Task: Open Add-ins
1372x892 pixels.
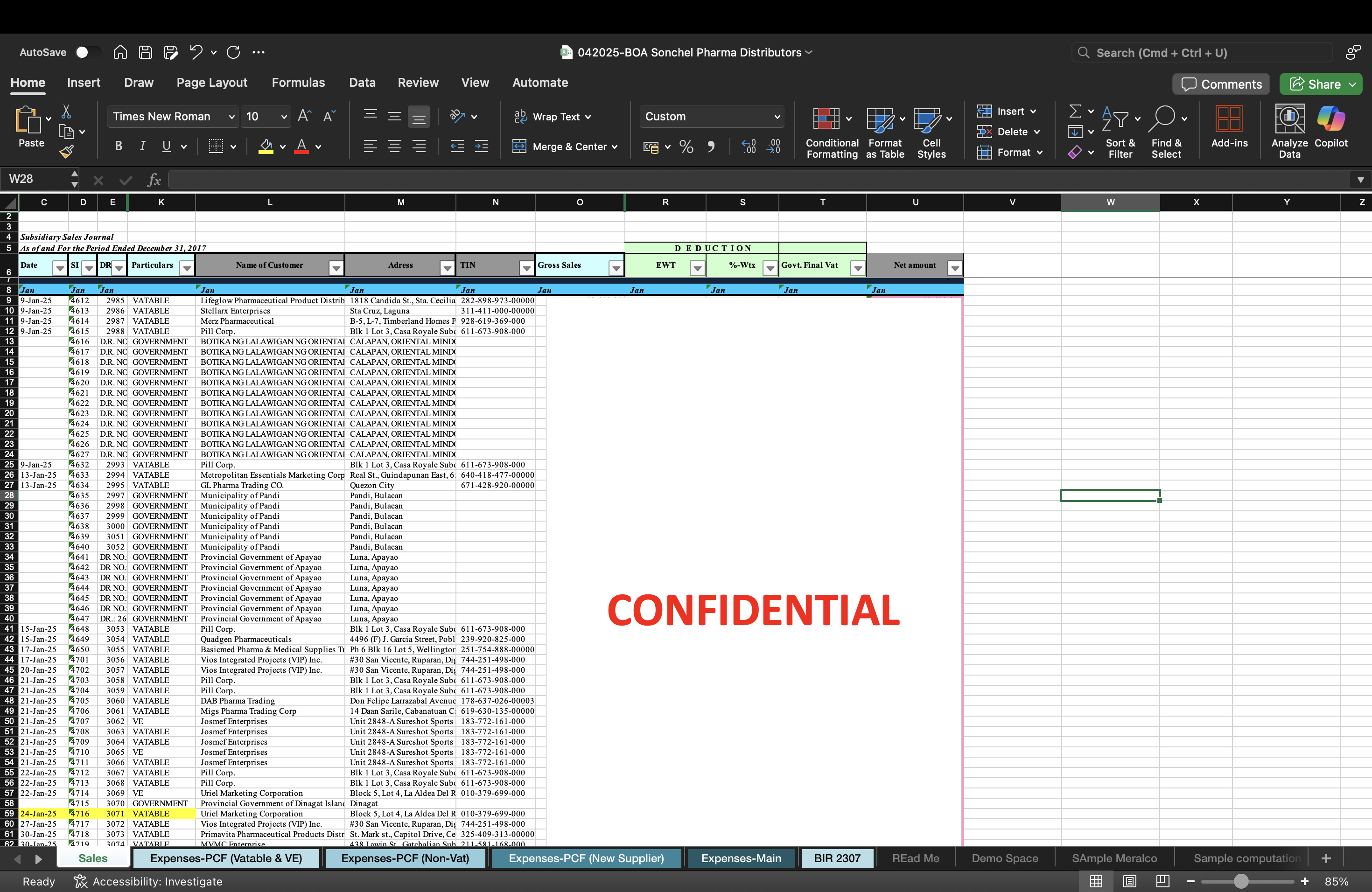Action: click(x=1229, y=127)
